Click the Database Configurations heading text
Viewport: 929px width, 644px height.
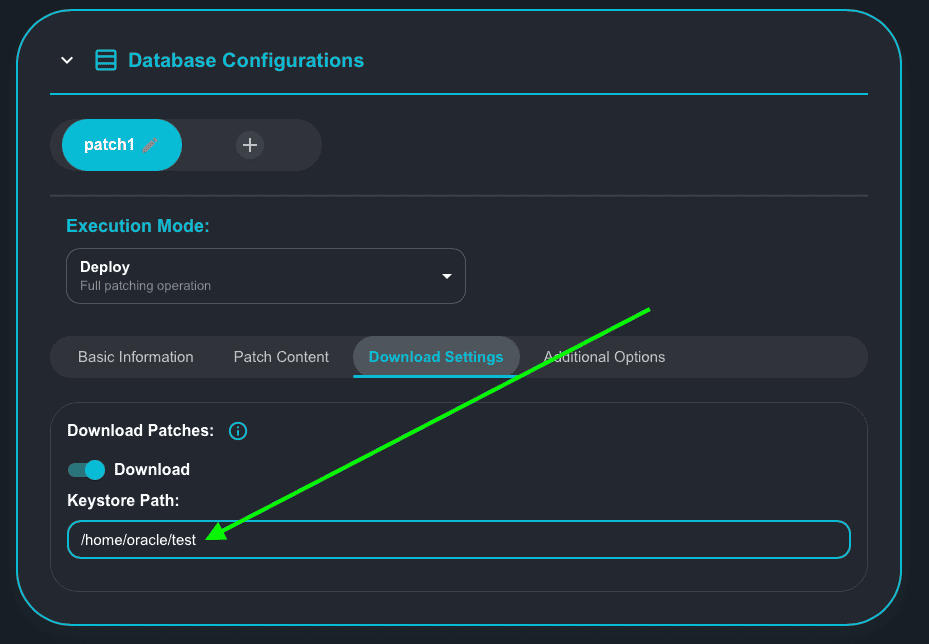pos(246,60)
